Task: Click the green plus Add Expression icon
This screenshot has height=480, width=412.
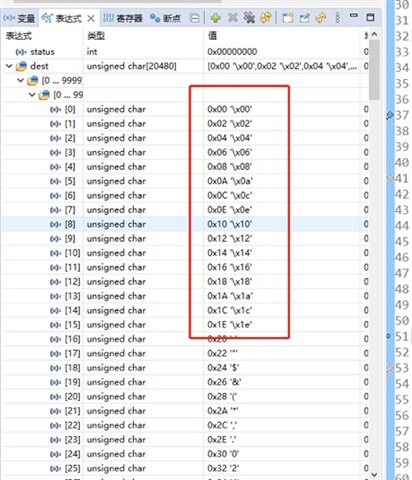Action: [x=216, y=18]
